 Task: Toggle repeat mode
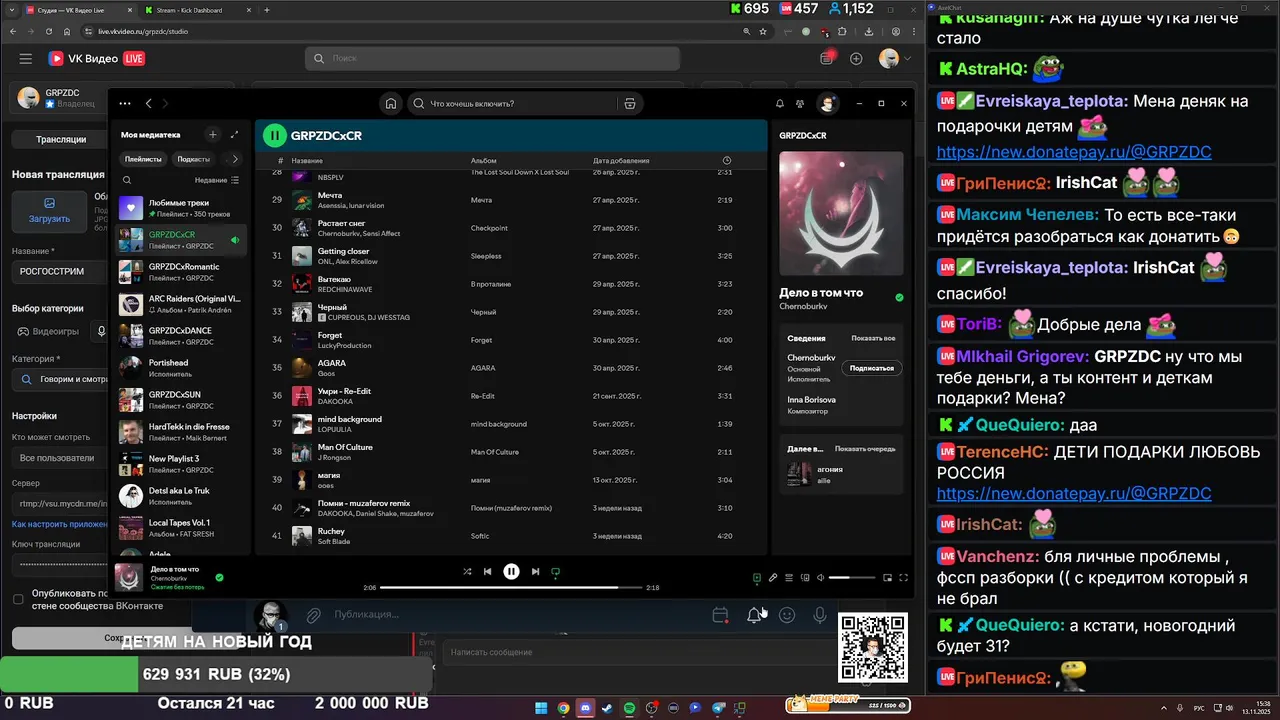point(556,572)
